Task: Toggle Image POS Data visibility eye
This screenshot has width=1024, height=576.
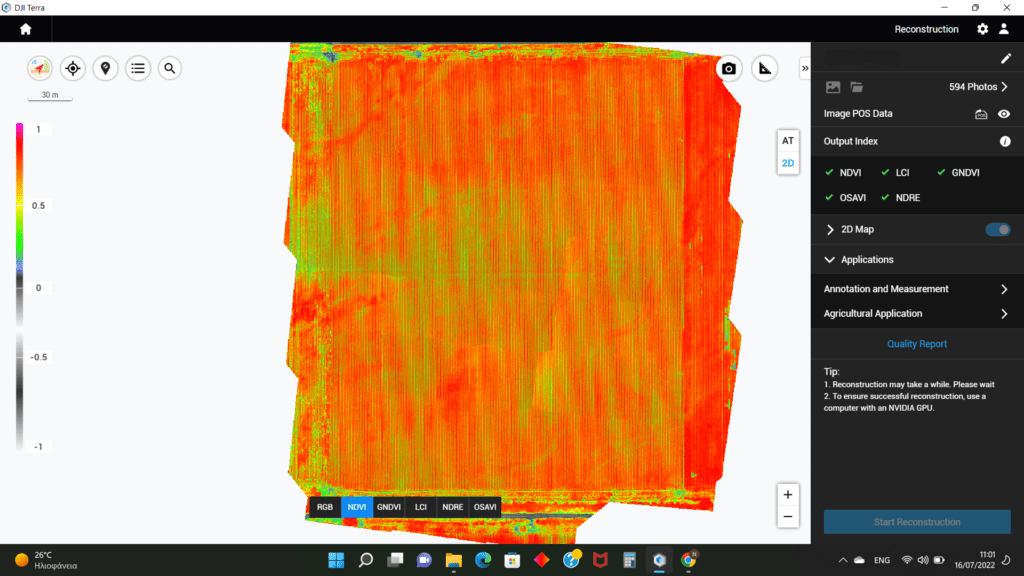Action: [1004, 114]
